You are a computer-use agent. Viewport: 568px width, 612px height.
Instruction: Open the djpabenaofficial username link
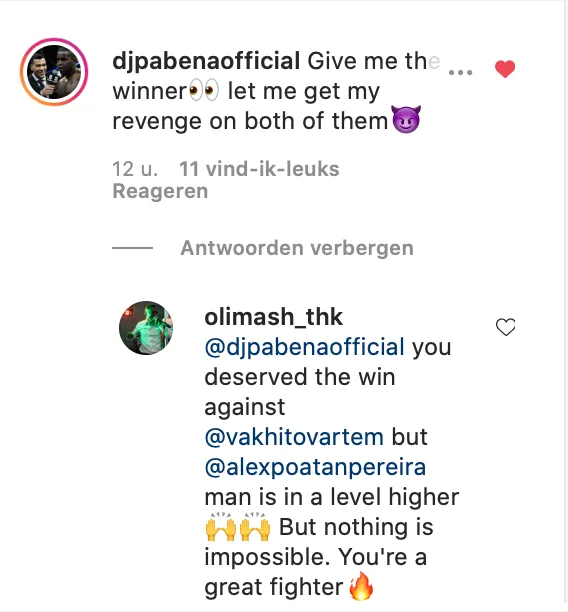tap(206, 61)
